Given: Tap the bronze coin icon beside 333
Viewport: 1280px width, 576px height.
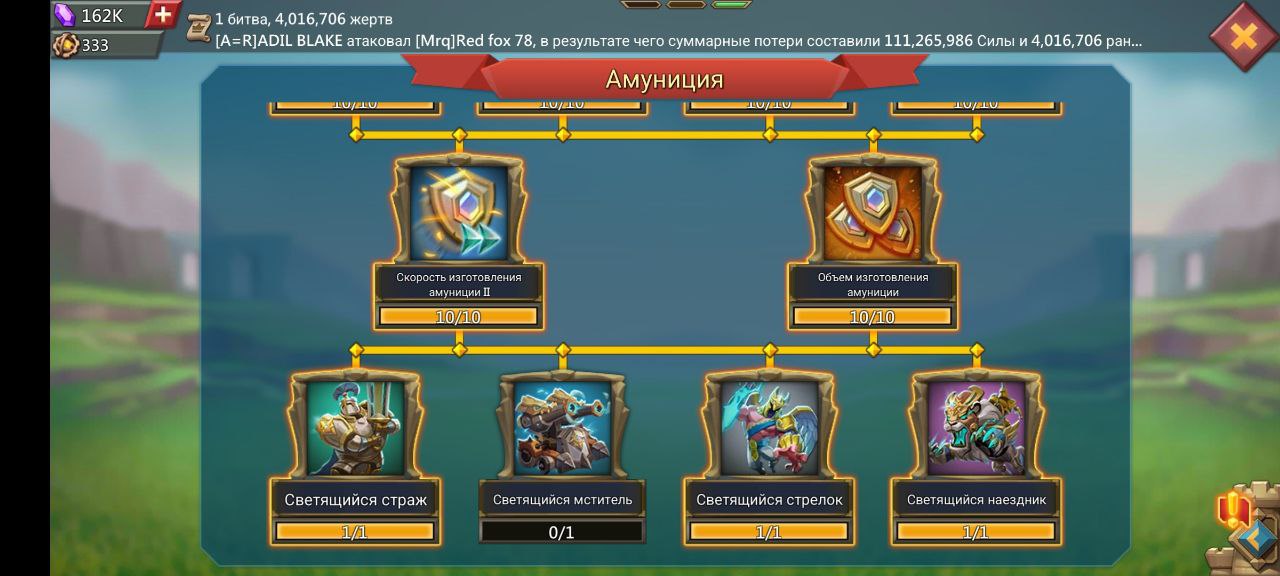Looking at the screenshot, I should [x=66, y=45].
